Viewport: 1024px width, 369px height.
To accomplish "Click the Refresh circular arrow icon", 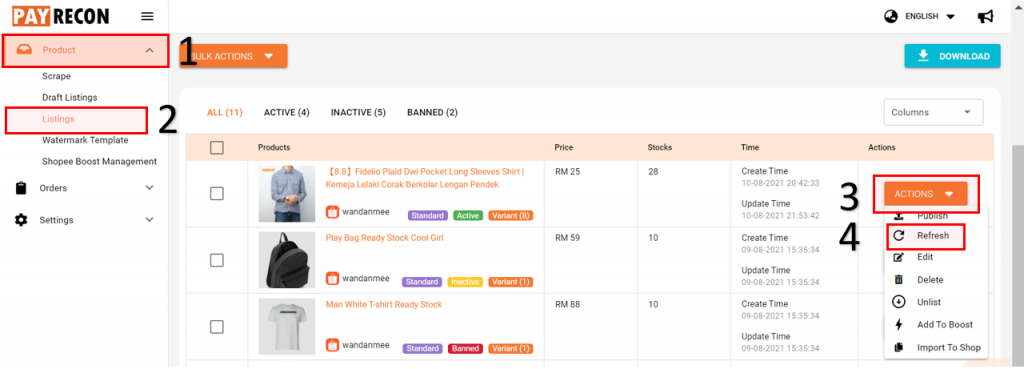I will point(899,236).
